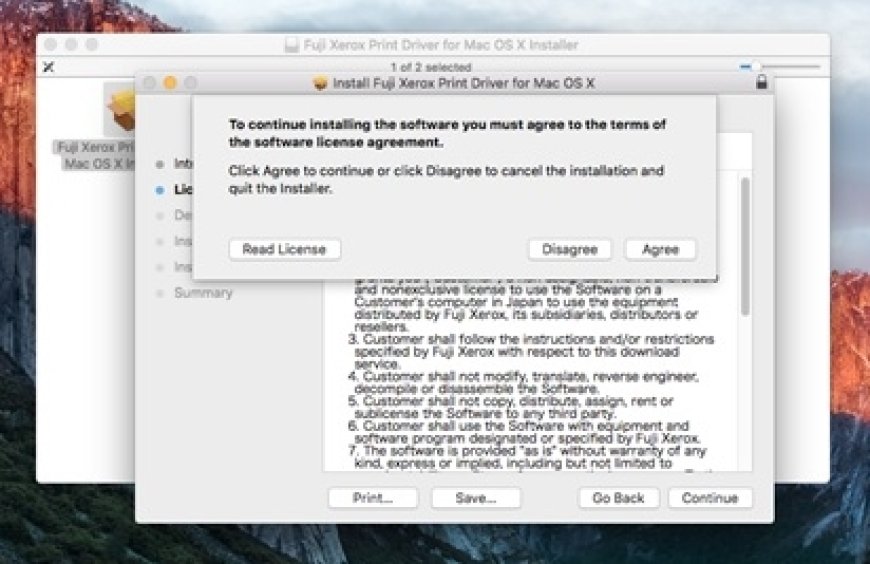
Task: Print the license agreement
Action: (373, 498)
